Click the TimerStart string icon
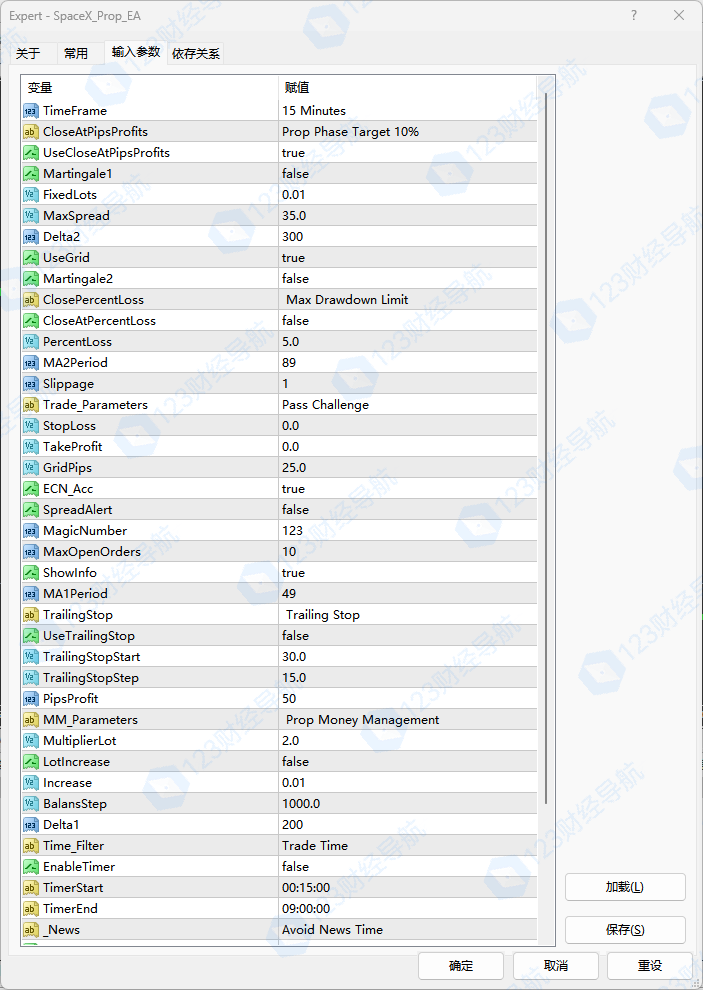The width and height of the screenshot is (703, 990). tap(30, 888)
